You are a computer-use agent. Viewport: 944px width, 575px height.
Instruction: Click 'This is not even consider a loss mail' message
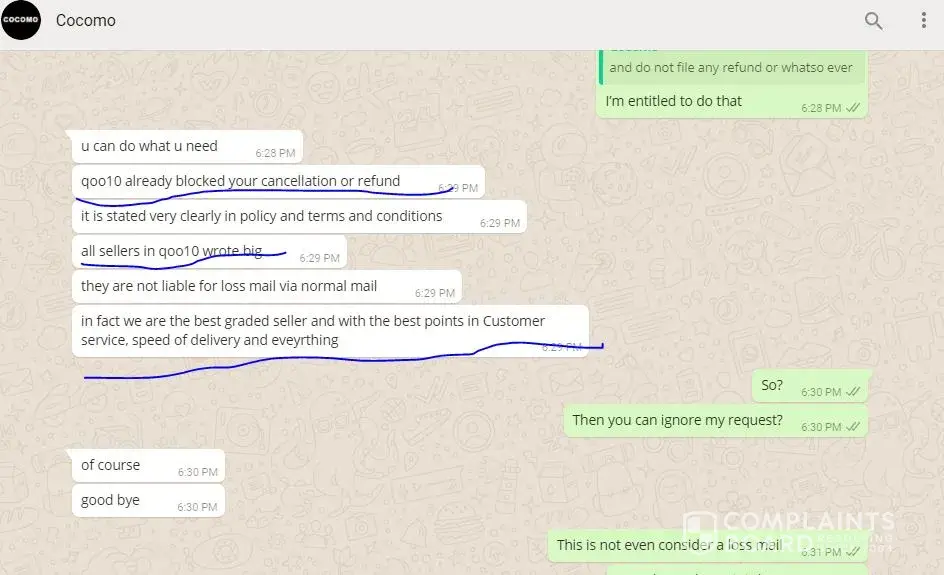(707, 545)
